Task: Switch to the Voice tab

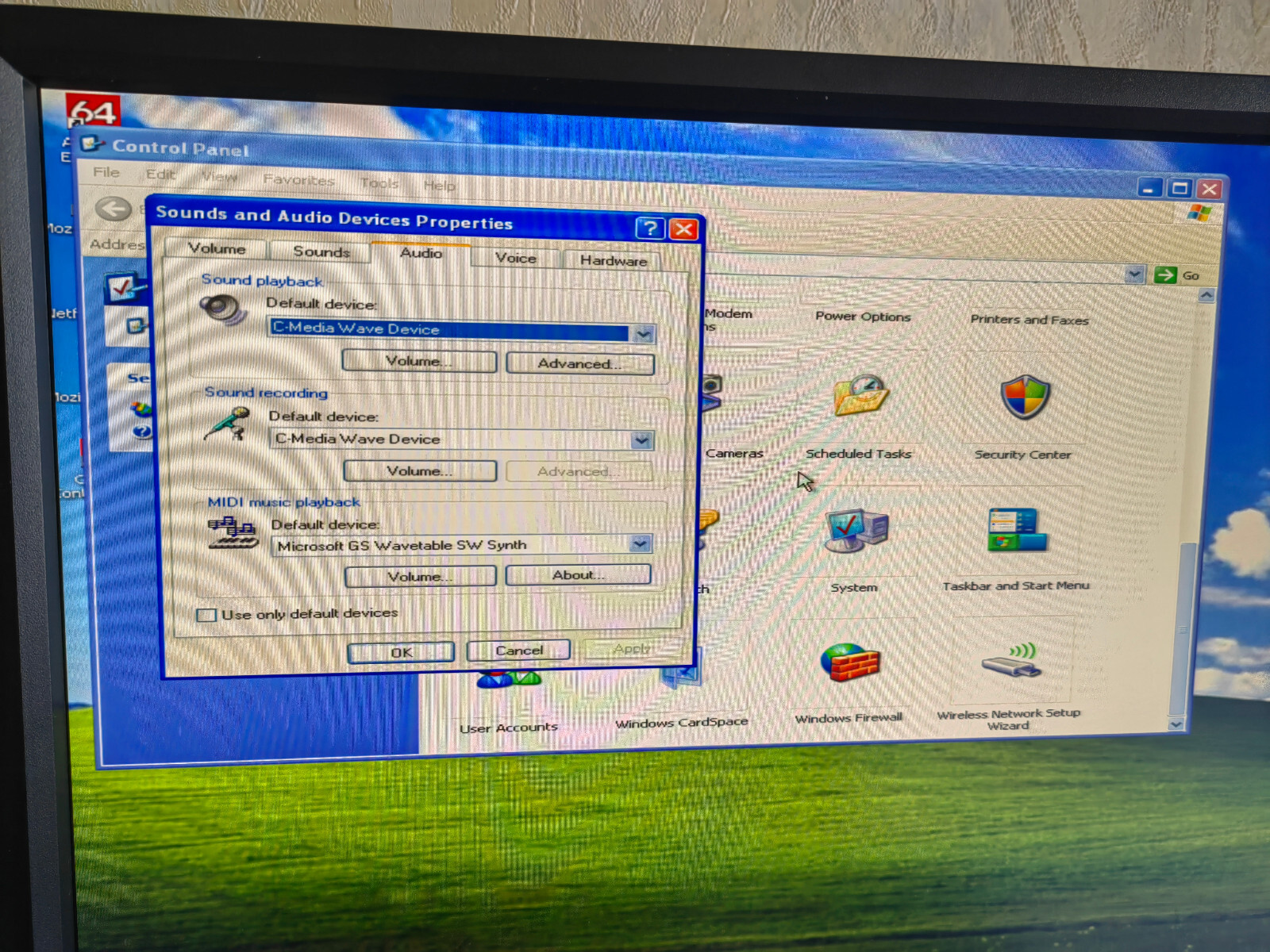Action: (x=516, y=258)
